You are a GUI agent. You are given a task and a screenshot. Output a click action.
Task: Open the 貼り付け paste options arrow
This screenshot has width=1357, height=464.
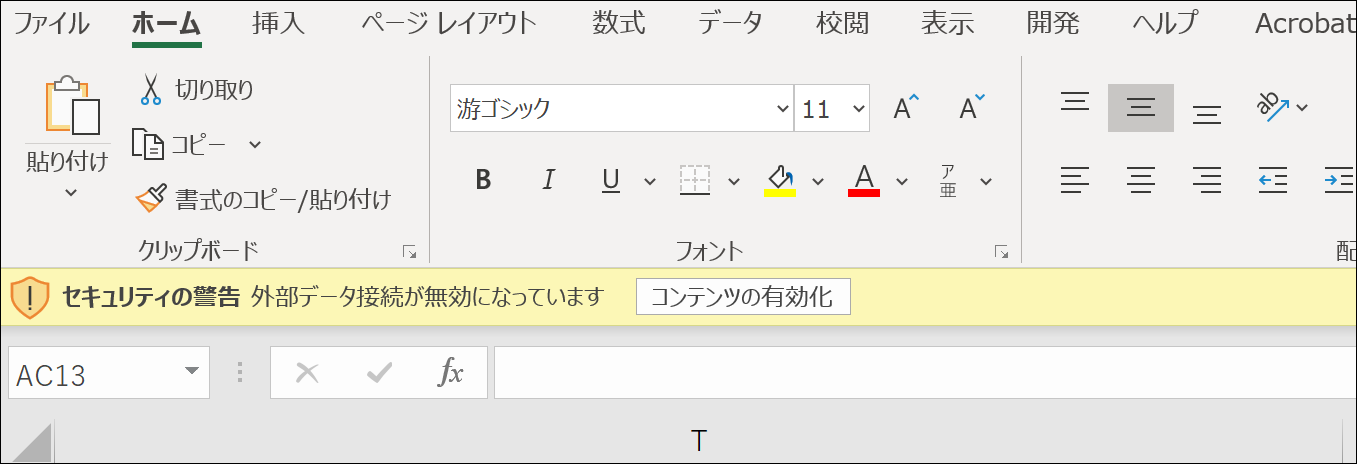70,192
